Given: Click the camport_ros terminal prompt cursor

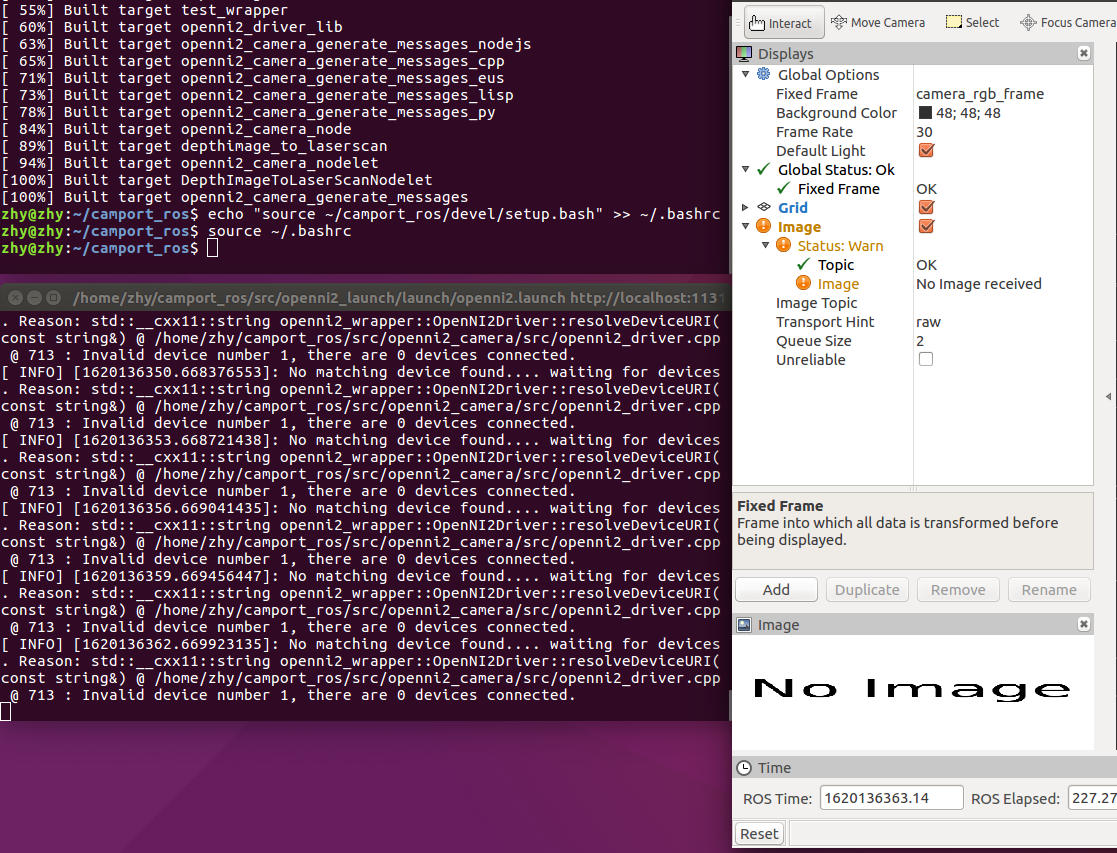Looking at the screenshot, I should coord(212,248).
